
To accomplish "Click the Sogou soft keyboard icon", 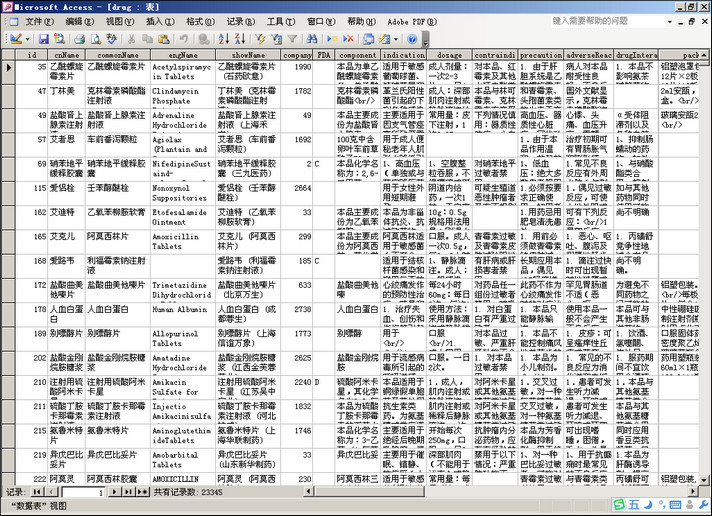I will pos(675,504).
